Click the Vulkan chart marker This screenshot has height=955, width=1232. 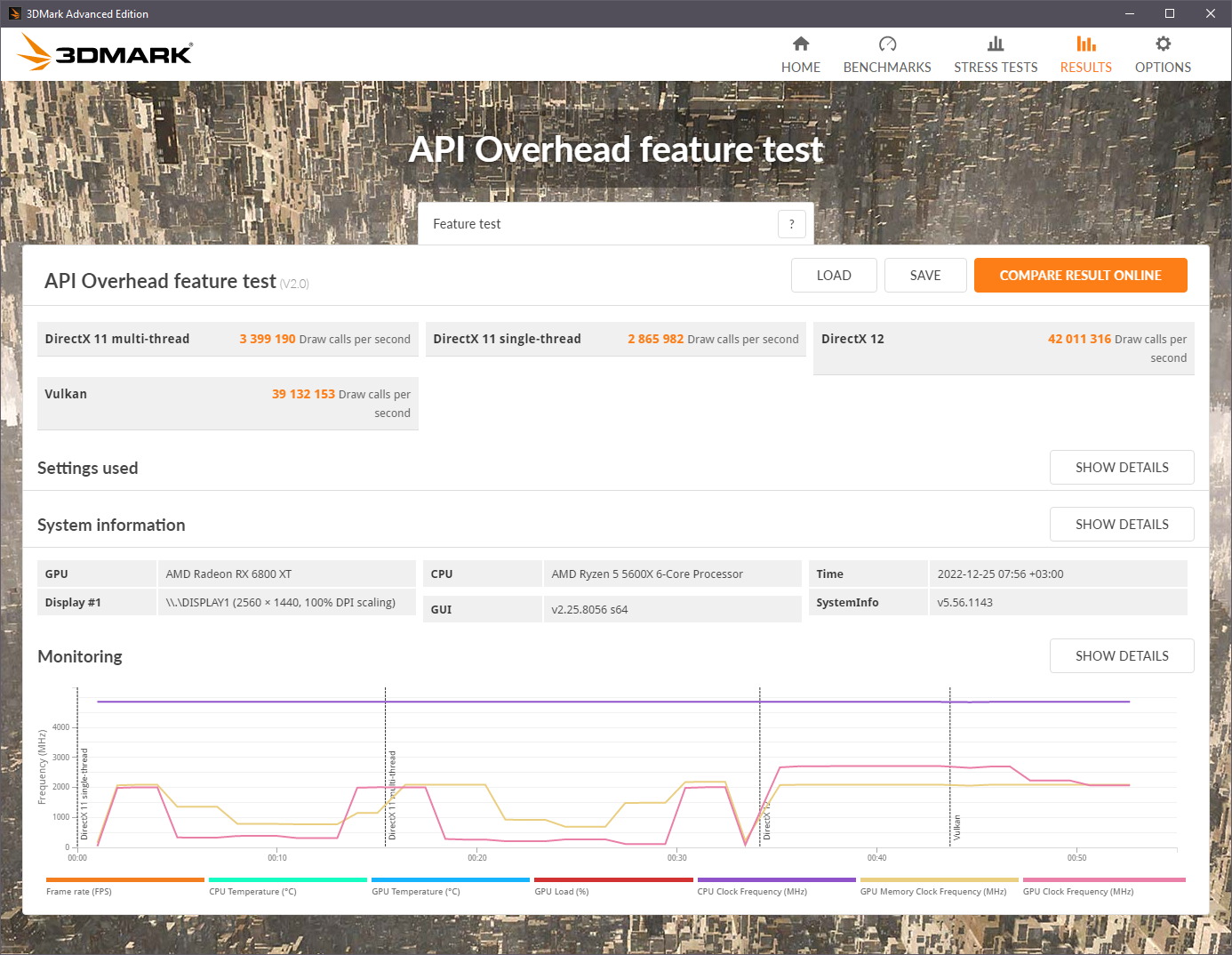957,827
